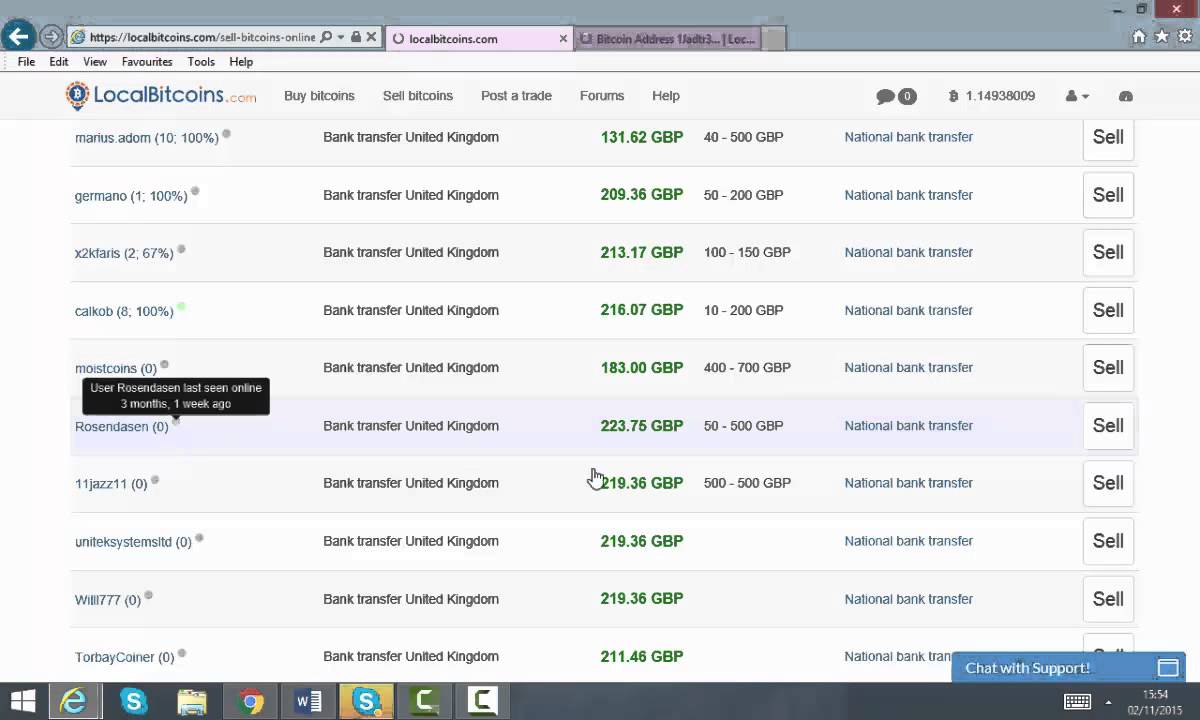This screenshot has height=720, width=1200.
Task: Switch to the localbitcoins.com tab
Action: point(478,38)
